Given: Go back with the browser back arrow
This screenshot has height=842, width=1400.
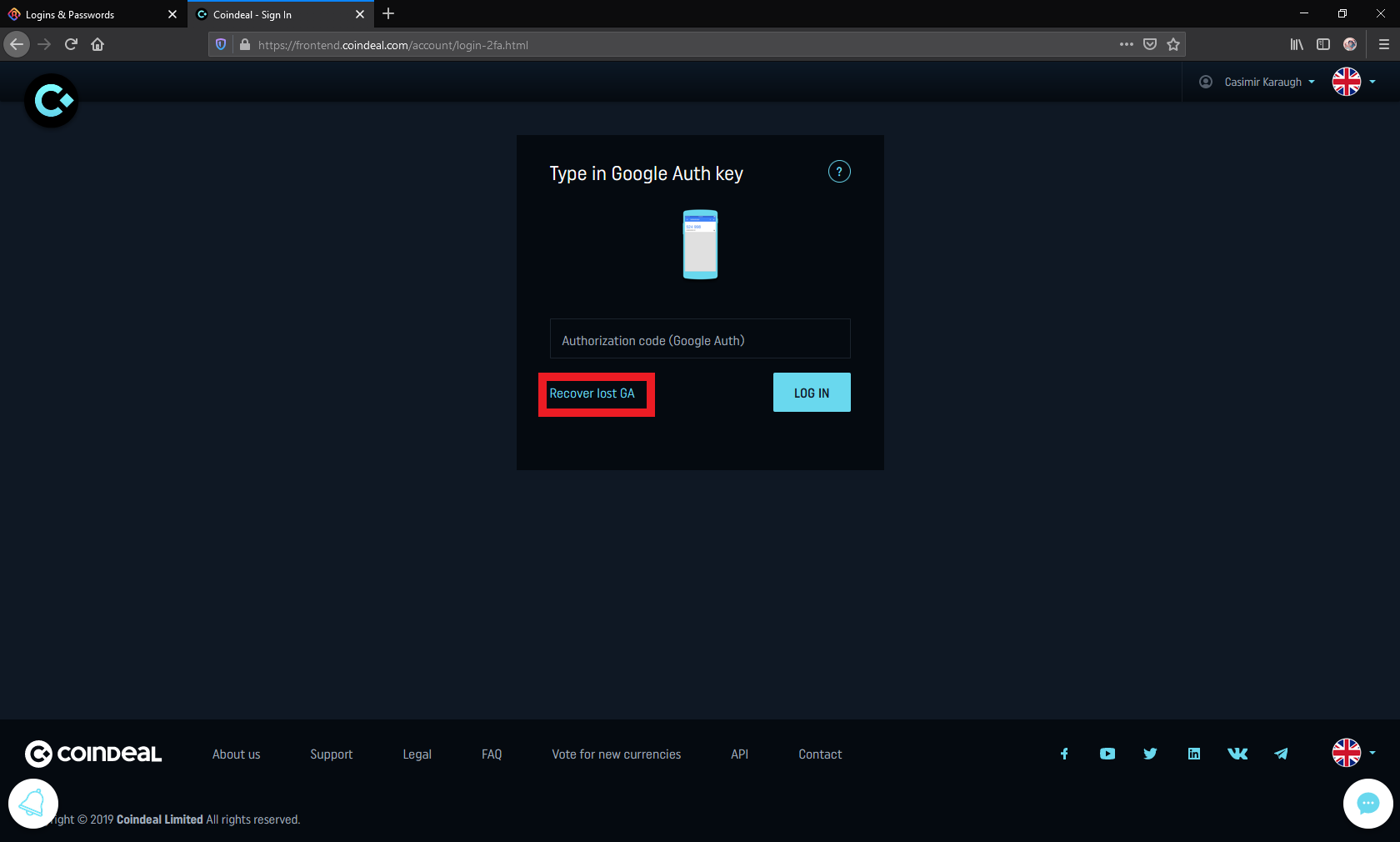Looking at the screenshot, I should [x=17, y=44].
